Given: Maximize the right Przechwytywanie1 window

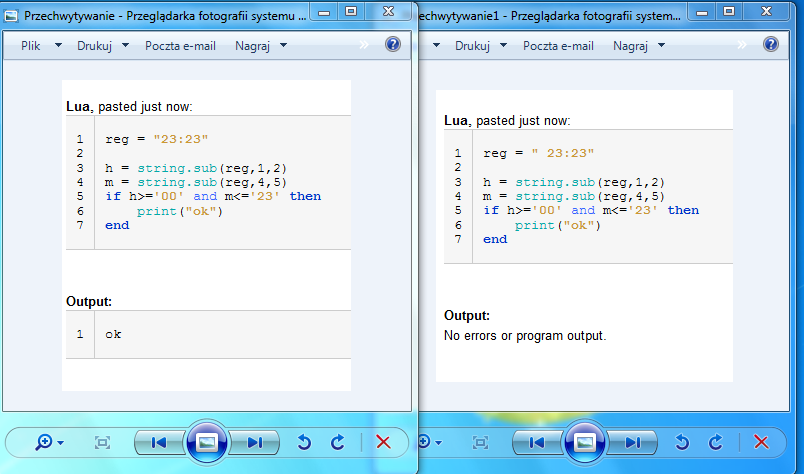Looking at the screenshot, I should 729,11.
